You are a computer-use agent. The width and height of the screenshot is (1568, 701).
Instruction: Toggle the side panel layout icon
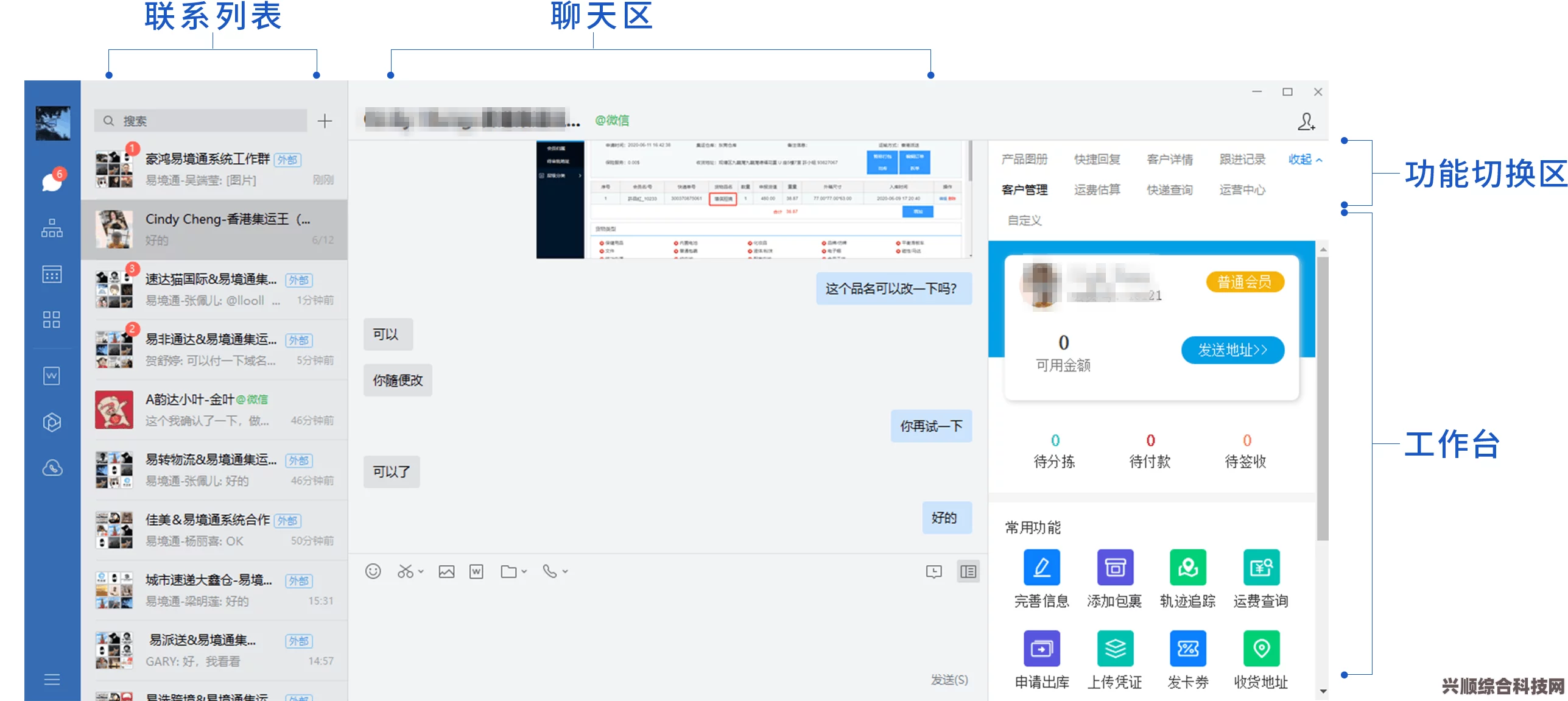[x=968, y=571]
